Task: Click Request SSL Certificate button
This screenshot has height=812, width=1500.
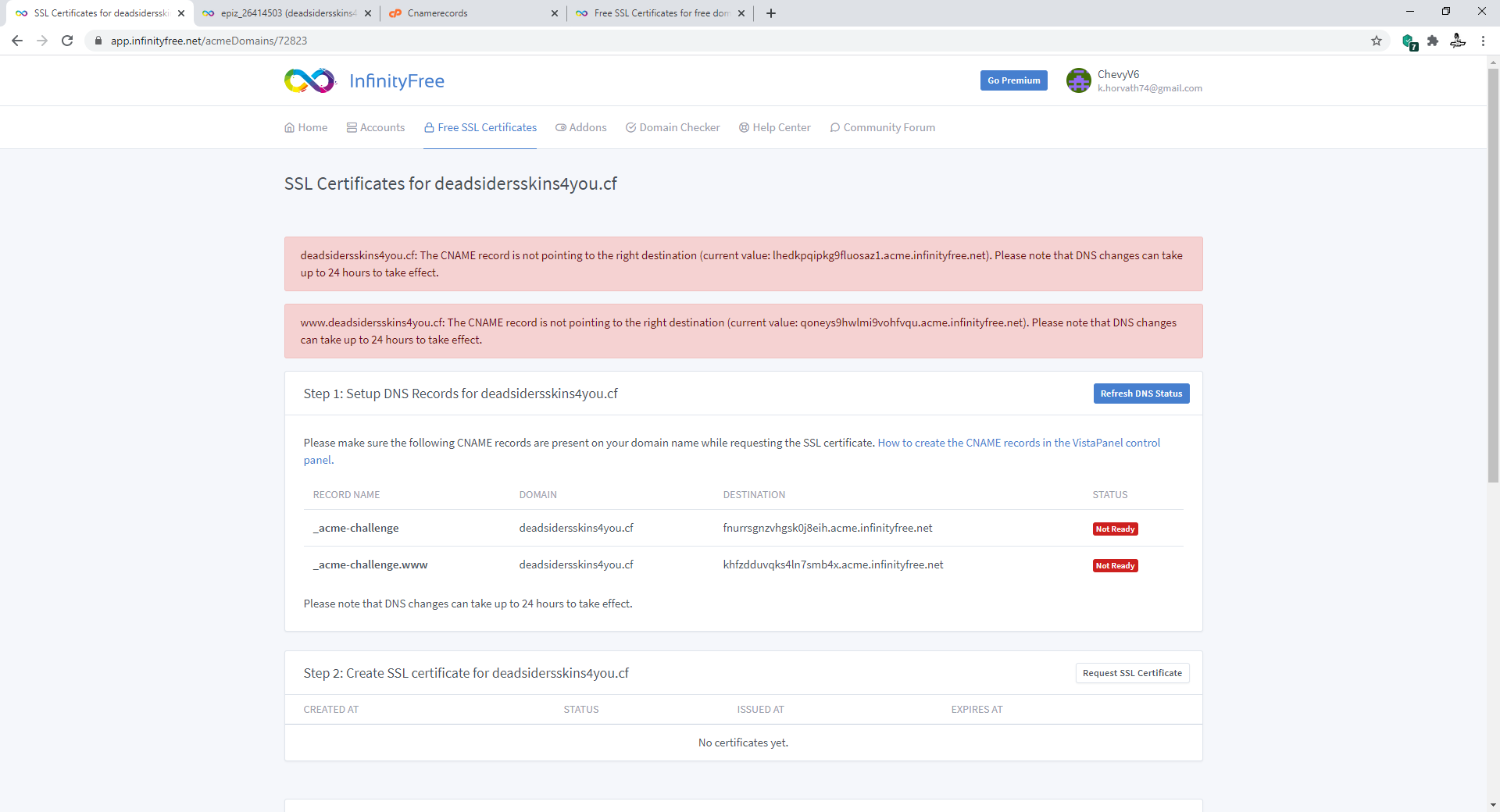Action: pyautogui.click(x=1132, y=673)
